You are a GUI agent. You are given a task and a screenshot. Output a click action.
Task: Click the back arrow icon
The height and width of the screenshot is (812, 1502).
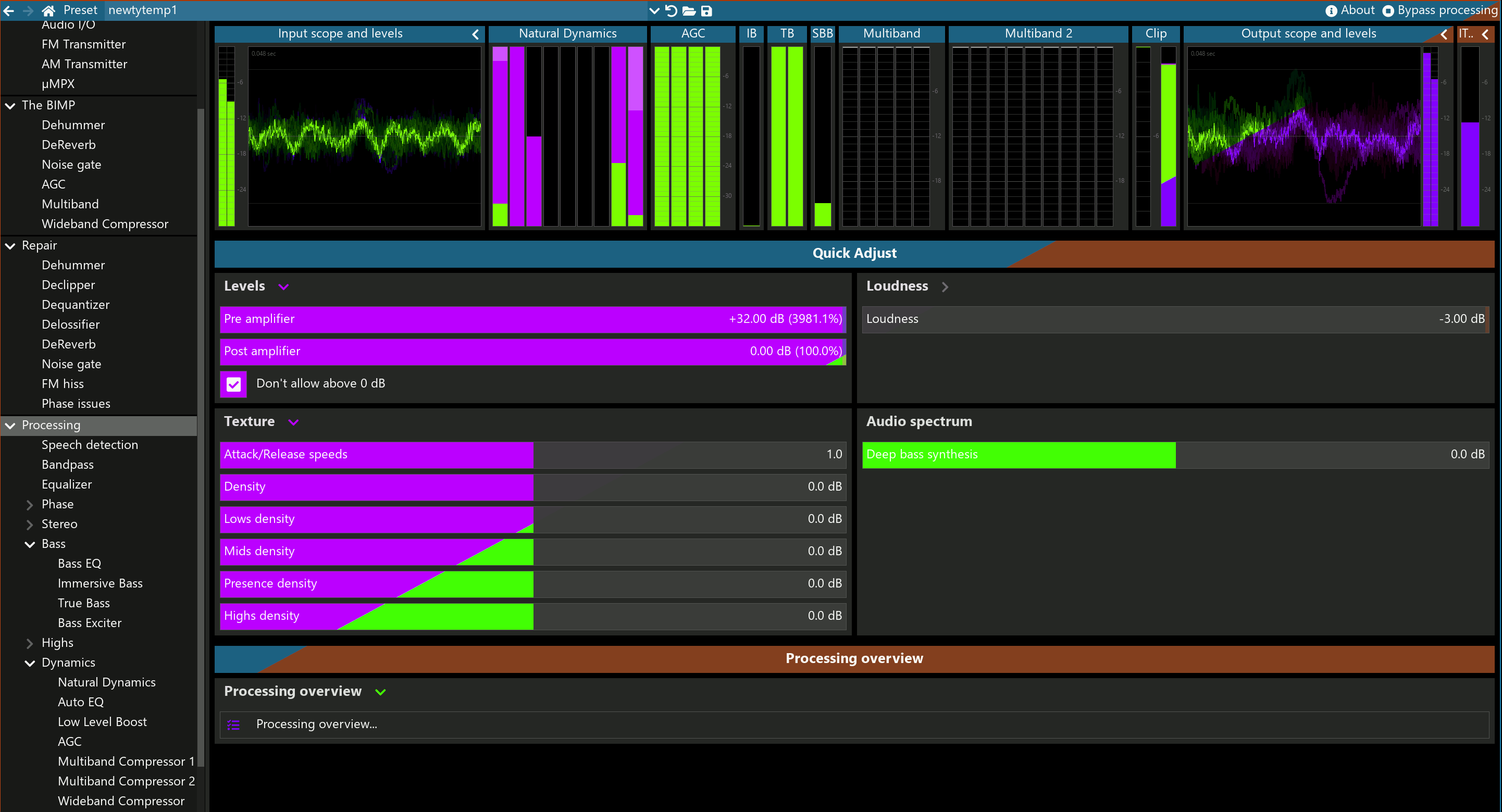9,10
